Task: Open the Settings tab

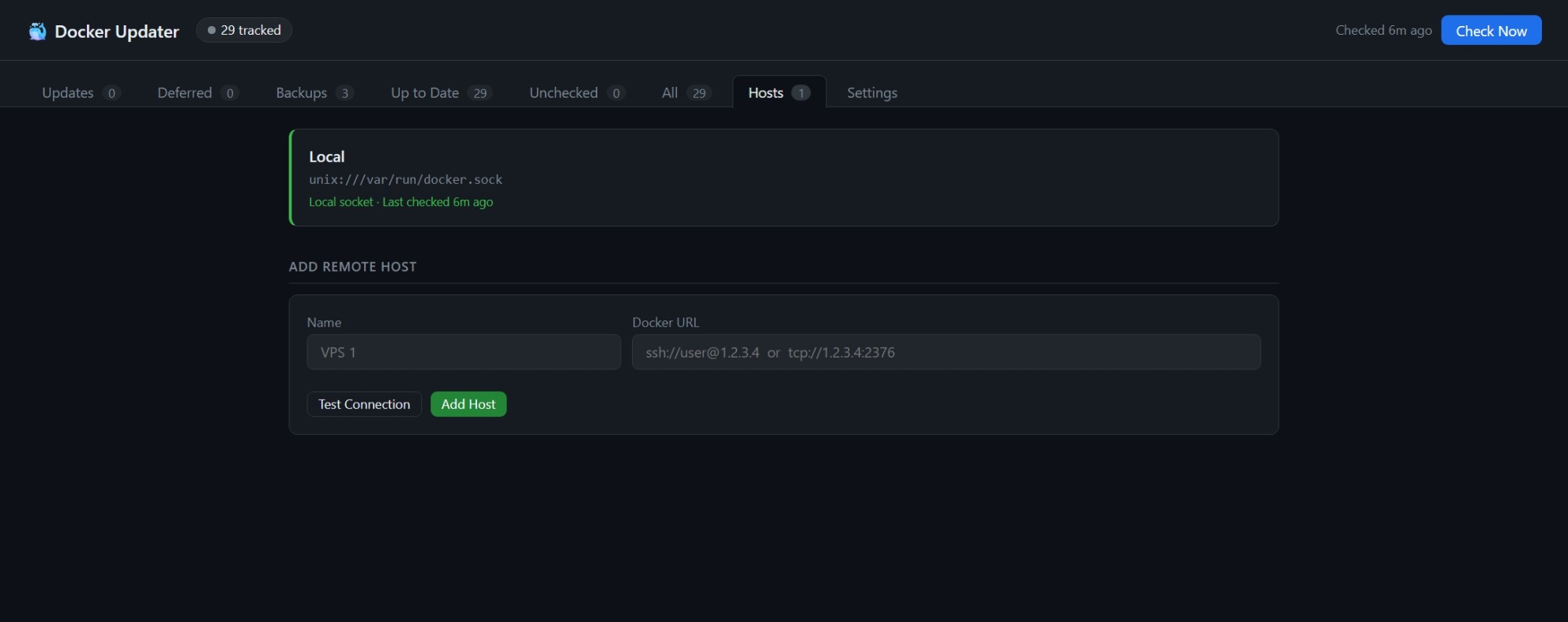Action: 872,92
